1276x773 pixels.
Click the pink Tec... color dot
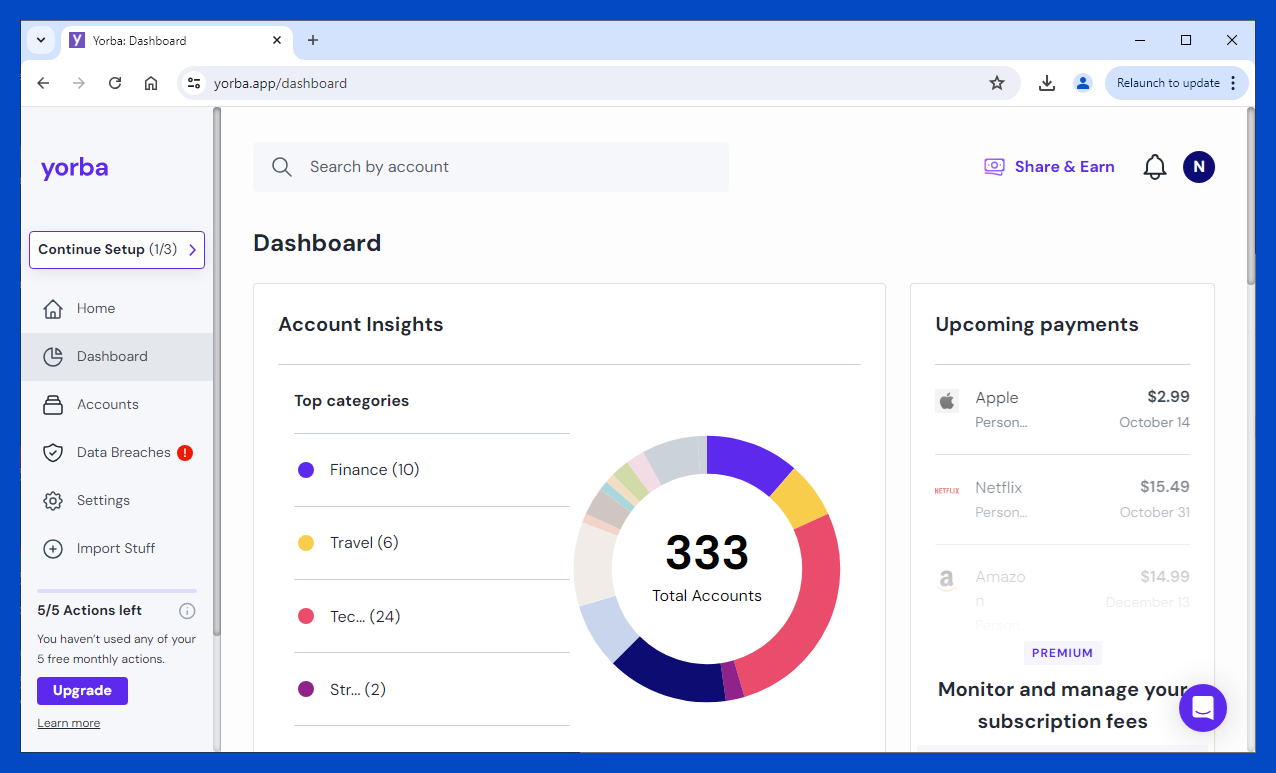point(306,617)
